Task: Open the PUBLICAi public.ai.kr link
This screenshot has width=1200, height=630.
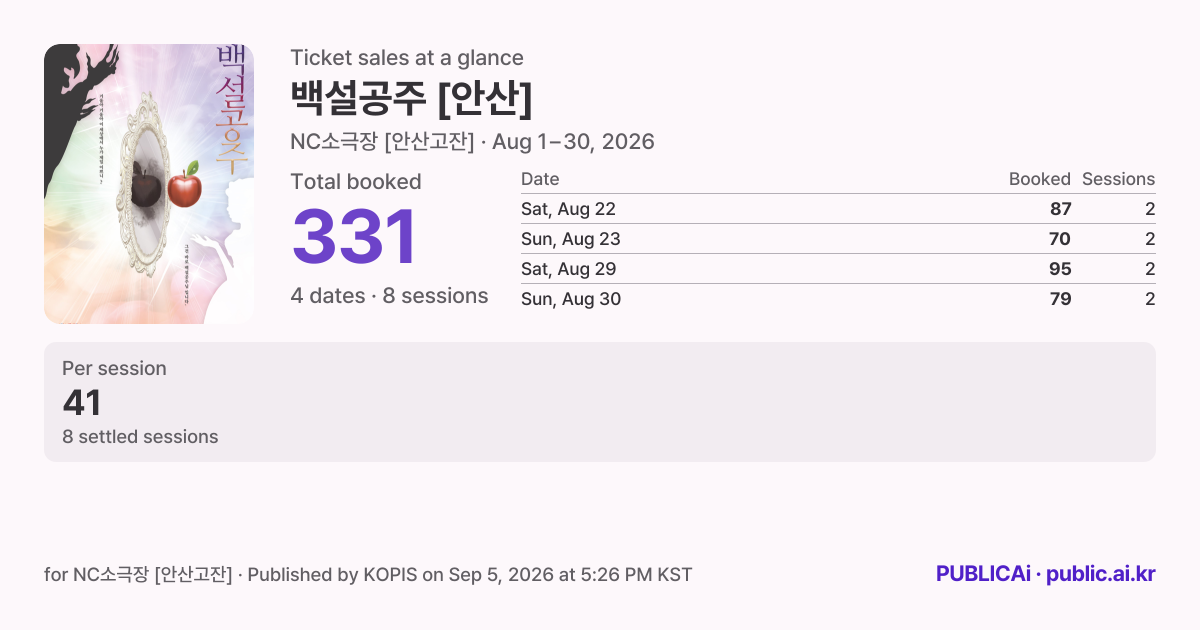Action: tap(1046, 574)
